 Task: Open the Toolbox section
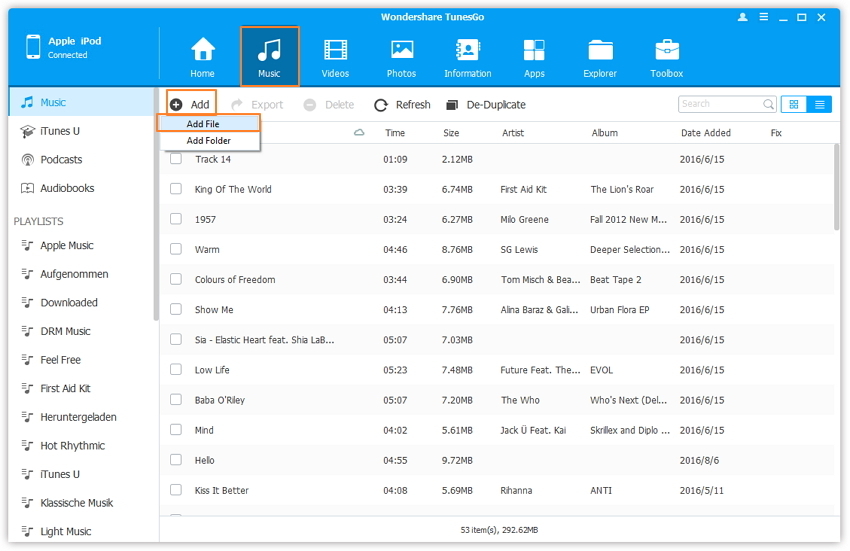tap(667, 57)
